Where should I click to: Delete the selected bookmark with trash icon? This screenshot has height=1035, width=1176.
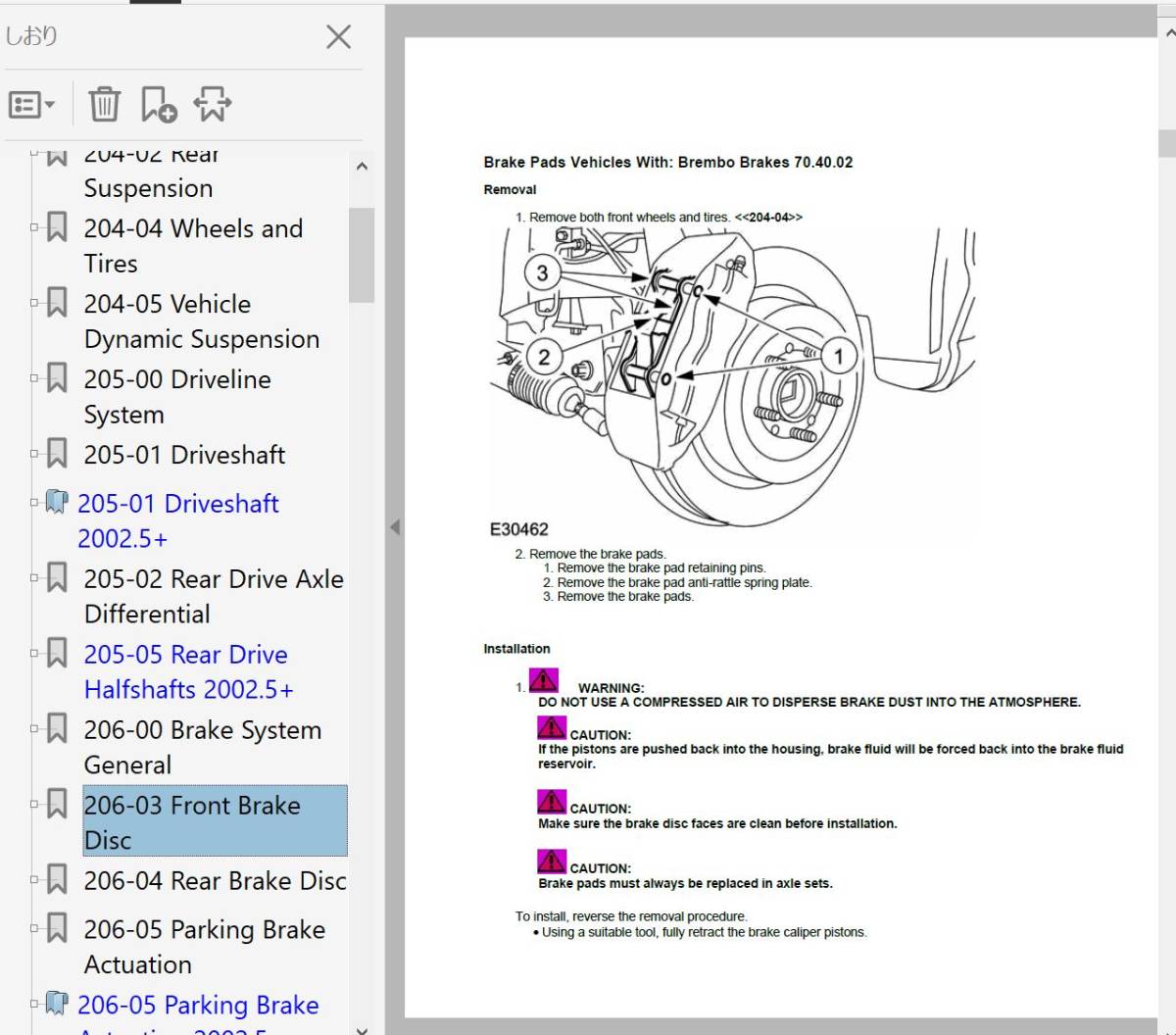(x=105, y=104)
